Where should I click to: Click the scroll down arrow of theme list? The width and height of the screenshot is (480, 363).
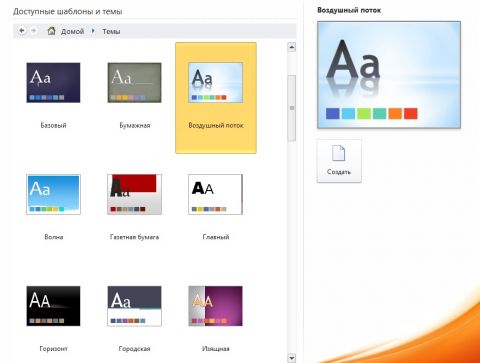[292, 358]
